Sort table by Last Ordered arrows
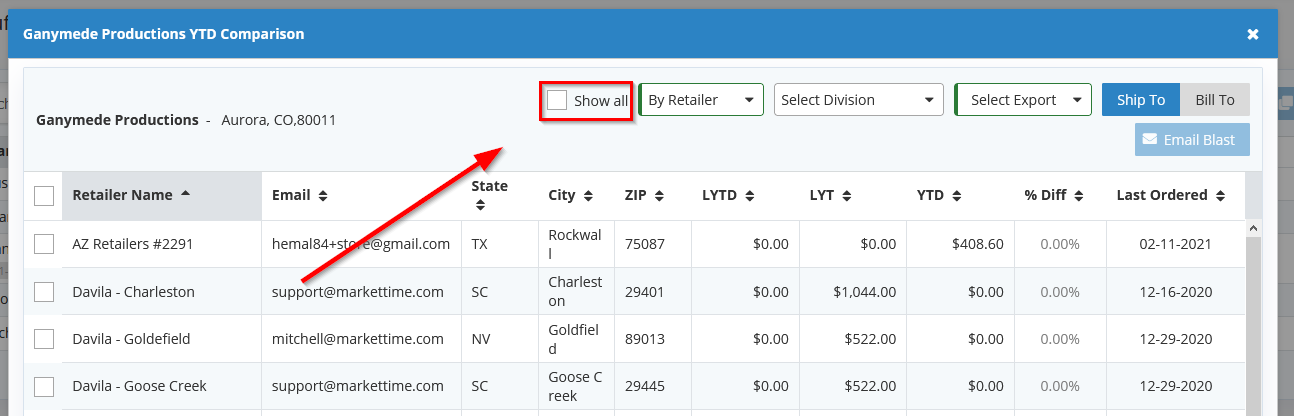 click(x=1220, y=196)
